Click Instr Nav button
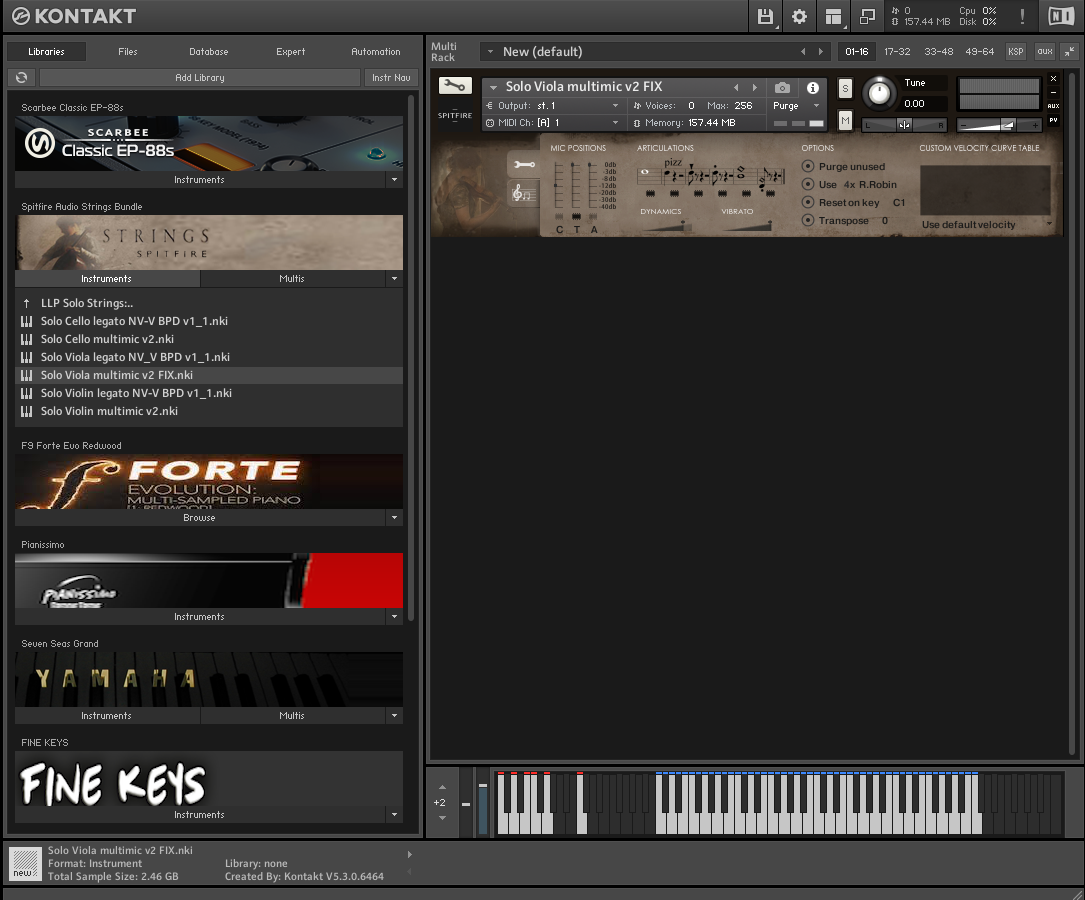1085x900 pixels. [391, 77]
